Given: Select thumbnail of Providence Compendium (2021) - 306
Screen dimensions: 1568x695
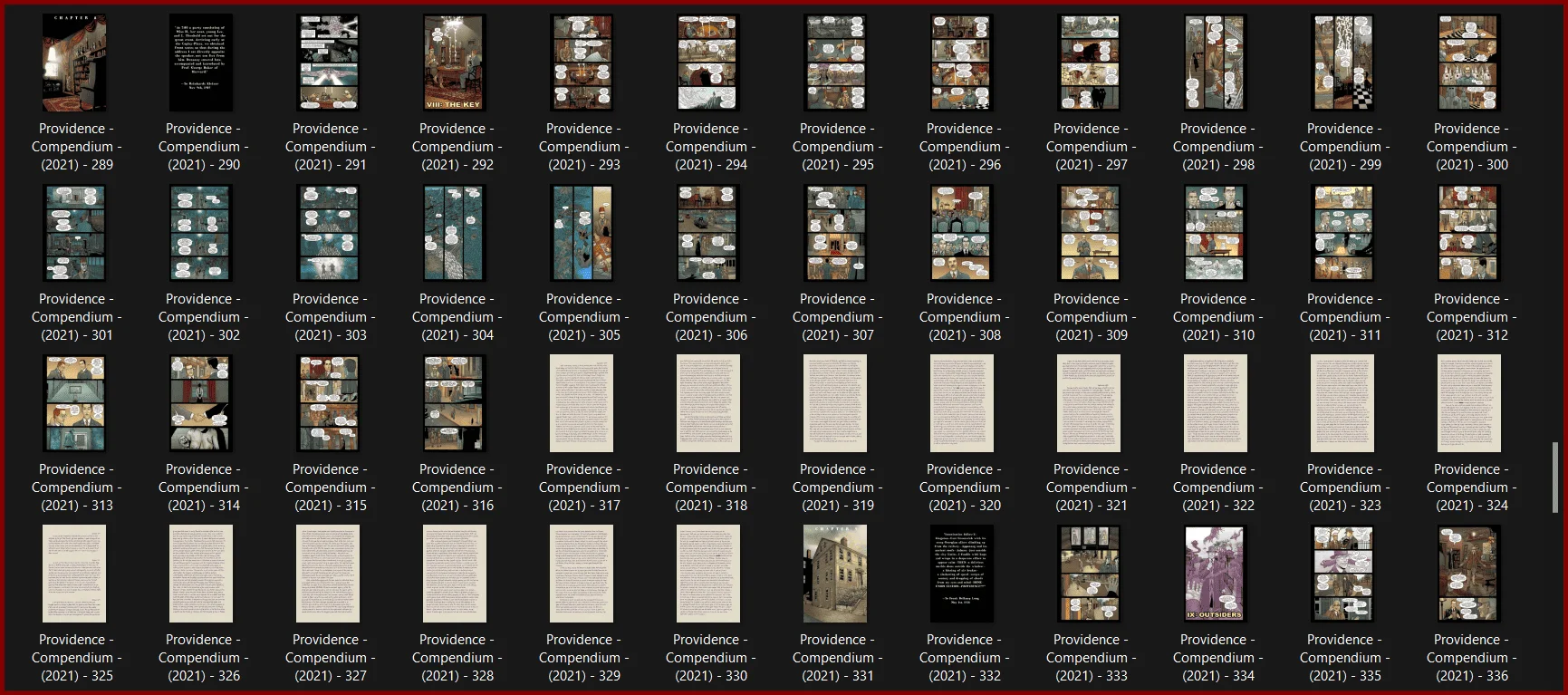Looking at the screenshot, I should coord(708,233).
